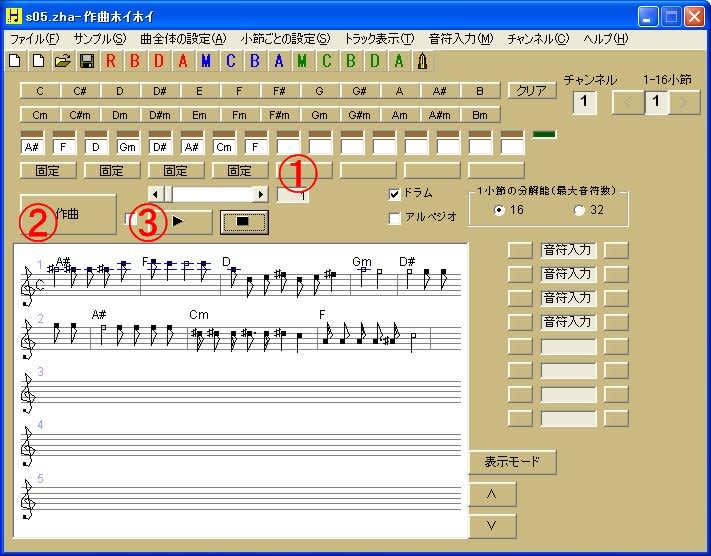Click the open folder toolbar icon
This screenshot has width=711, height=556.
click(62, 61)
